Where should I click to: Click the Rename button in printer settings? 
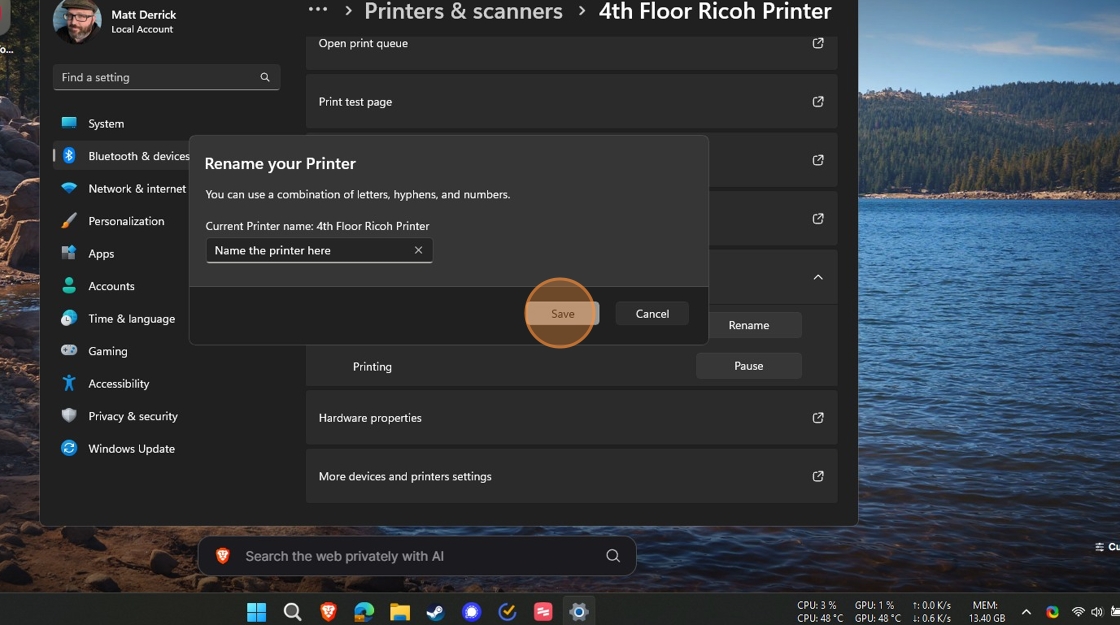[x=749, y=325]
